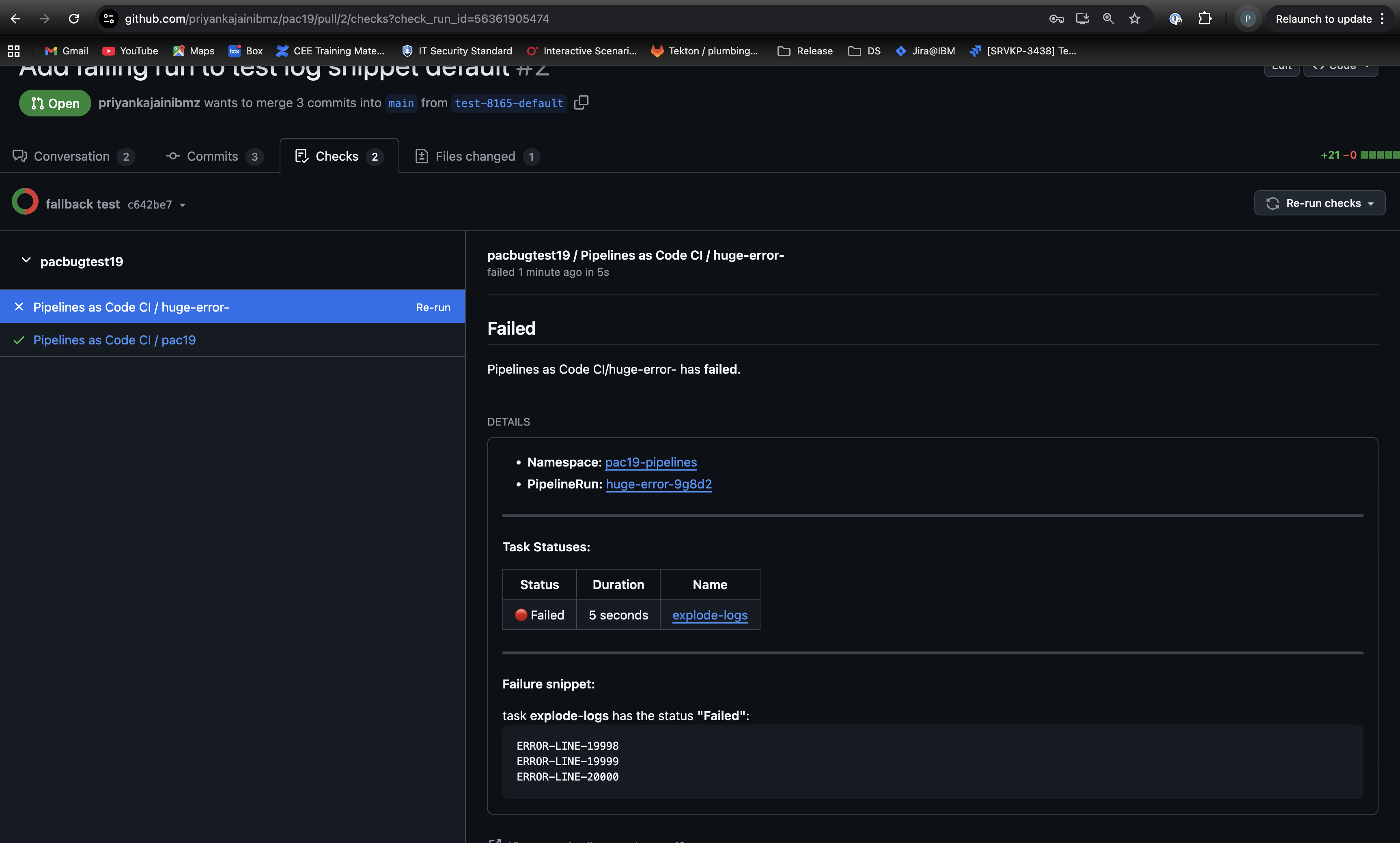Open the site information icon beside URL

(x=108, y=19)
